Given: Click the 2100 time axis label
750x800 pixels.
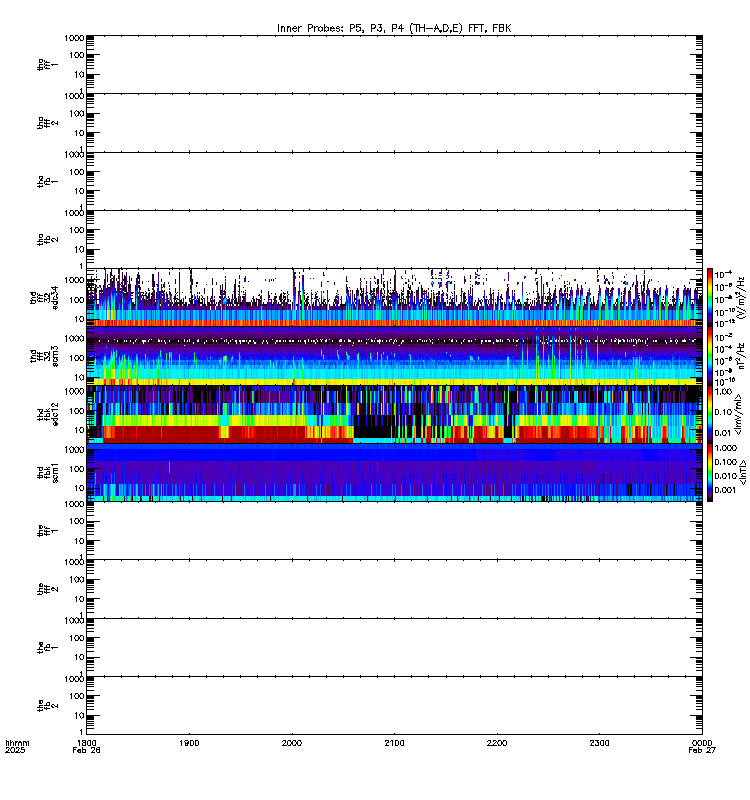Looking at the screenshot, I should point(394,743).
